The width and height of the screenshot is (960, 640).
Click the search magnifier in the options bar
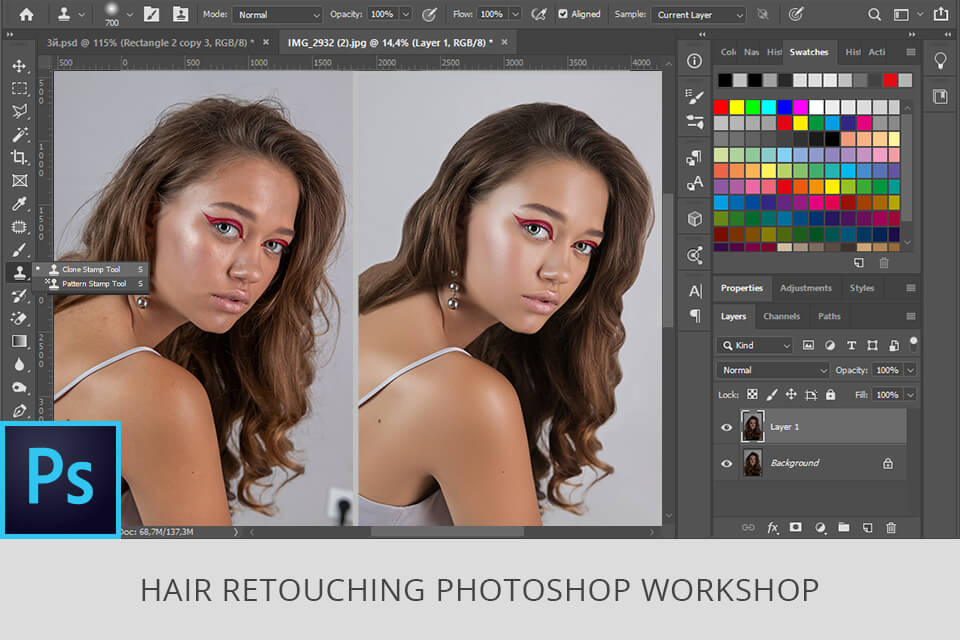(x=873, y=14)
